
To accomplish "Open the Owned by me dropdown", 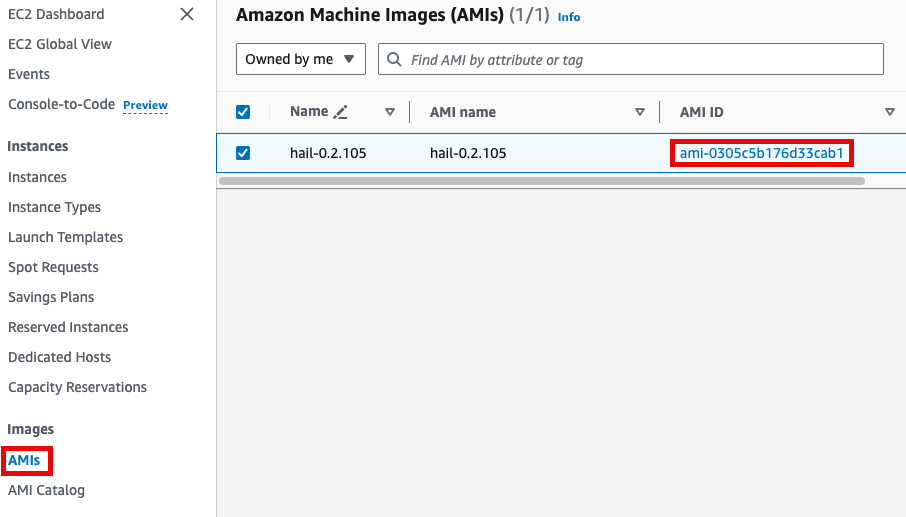I will point(300,59).
